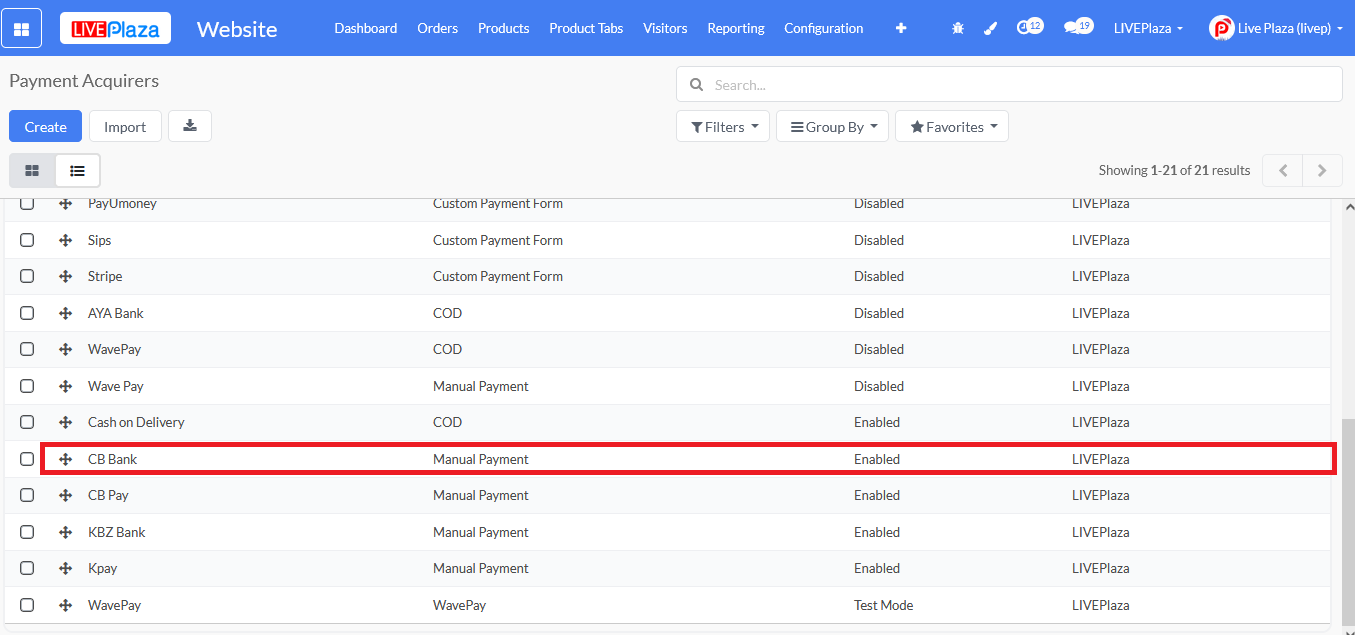Viewport: 1355px width, 635px height.
Task: Switch to kanban view
Action: click(x=32, y=171)
